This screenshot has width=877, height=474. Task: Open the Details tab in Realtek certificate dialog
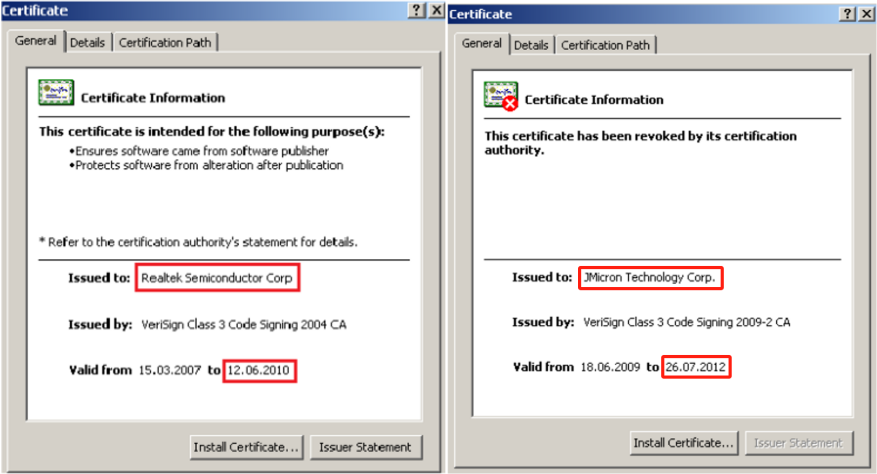[88, 43]
